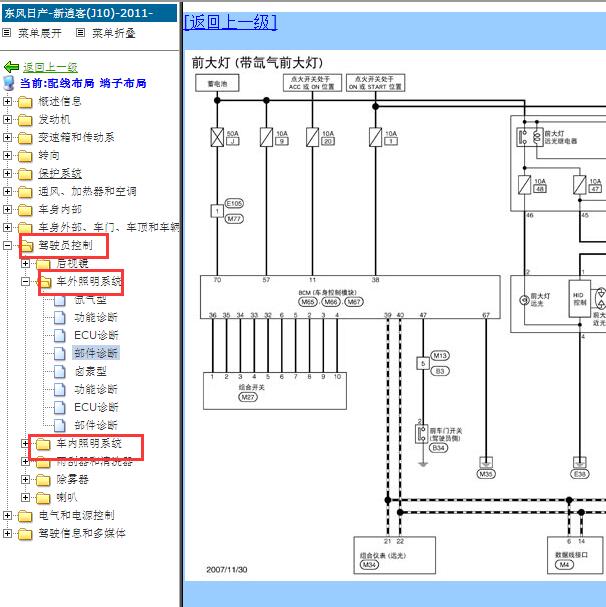The height and width of the screenshot is (607, 606).
Task: Collapse the 驾驶员控制 node
Action: (x=7, y=245)
